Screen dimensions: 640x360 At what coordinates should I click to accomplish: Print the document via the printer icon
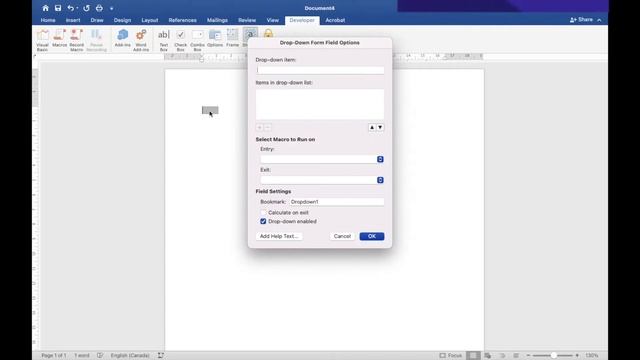[x=99, y=8]
